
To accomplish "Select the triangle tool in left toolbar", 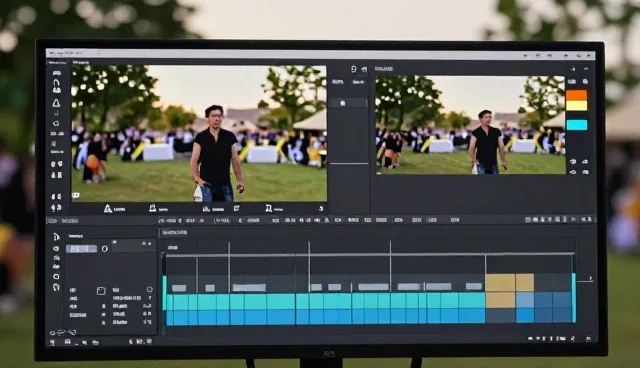I will [56, 103].
